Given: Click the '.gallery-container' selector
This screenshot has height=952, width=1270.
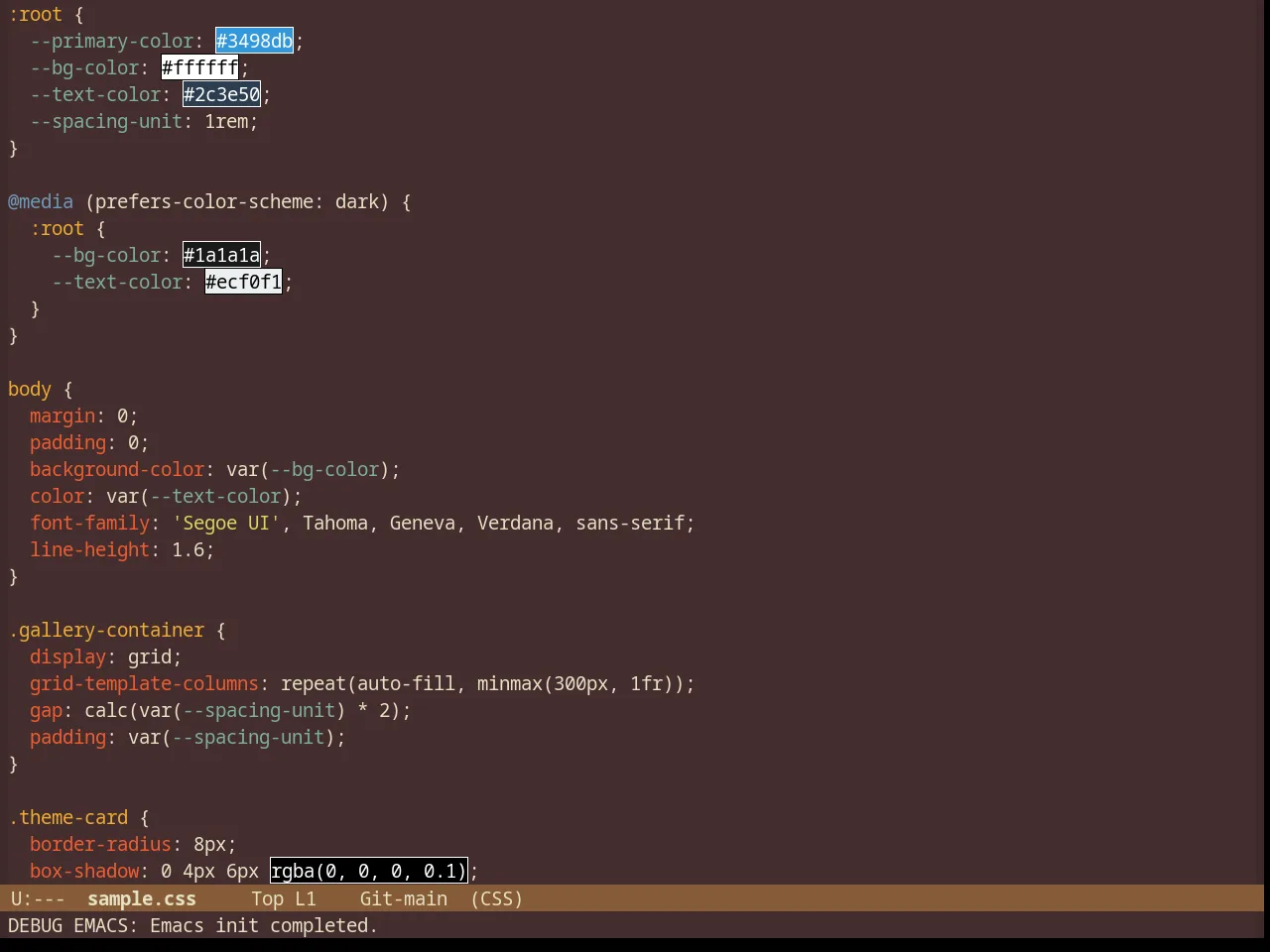Looking at the screenshot, I should pyautogui.click(x=106, y=630).
